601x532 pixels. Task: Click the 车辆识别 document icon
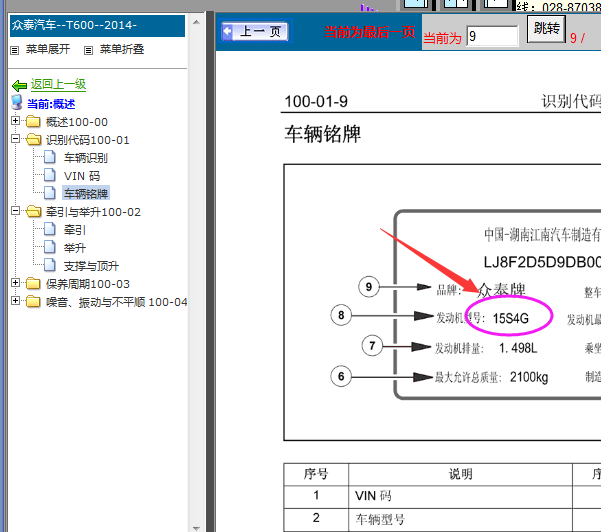click(x=49, y=157)
